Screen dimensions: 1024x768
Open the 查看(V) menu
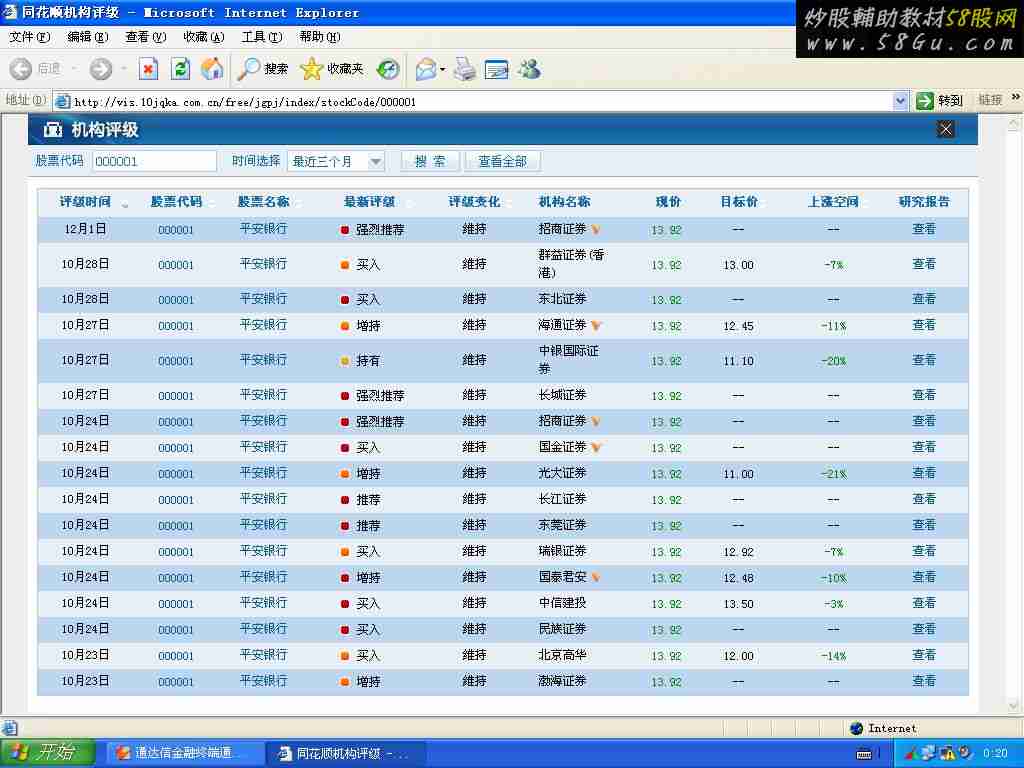click(146, 37)
